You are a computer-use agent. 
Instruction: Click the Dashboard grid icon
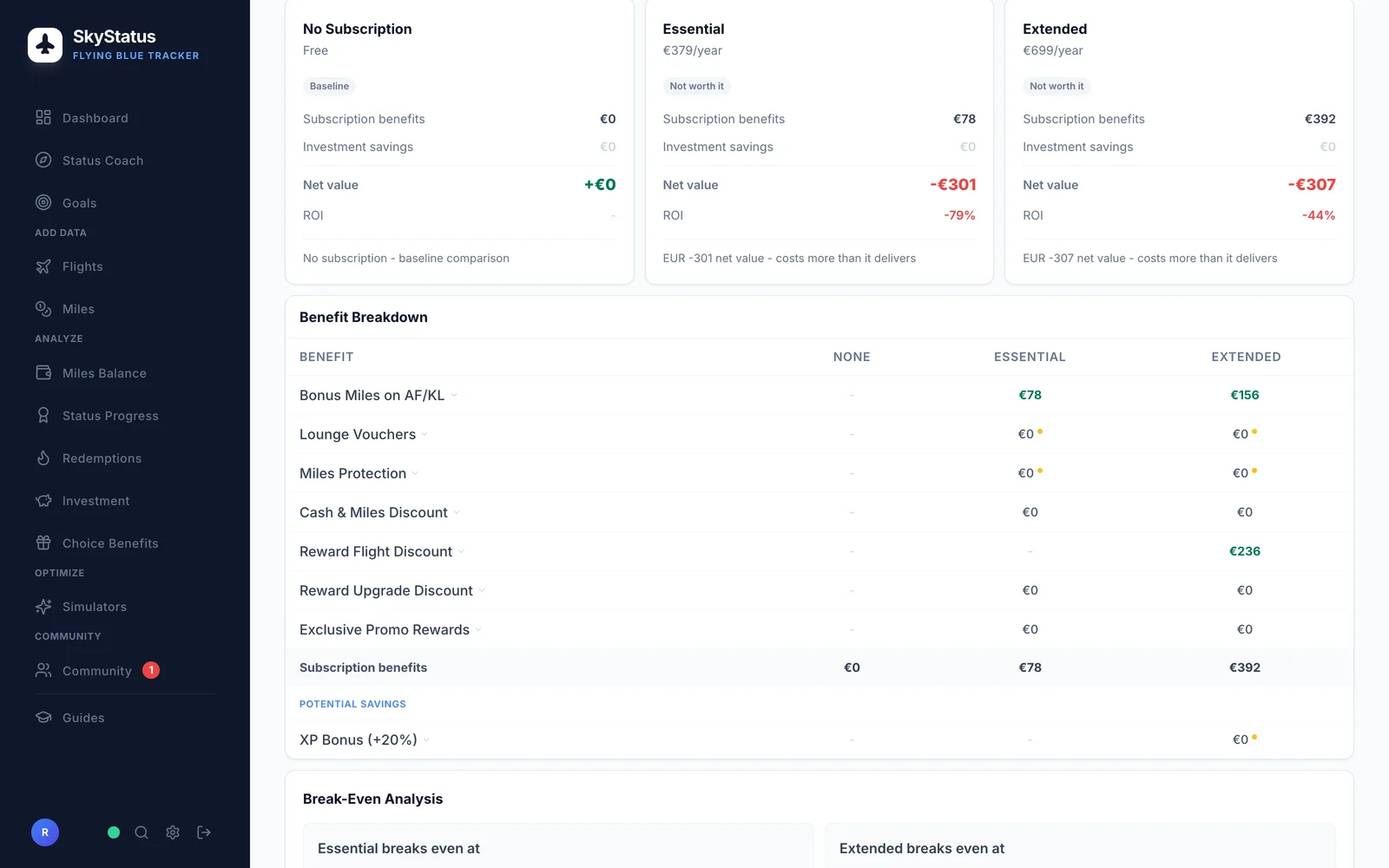(x=43, y=117)
